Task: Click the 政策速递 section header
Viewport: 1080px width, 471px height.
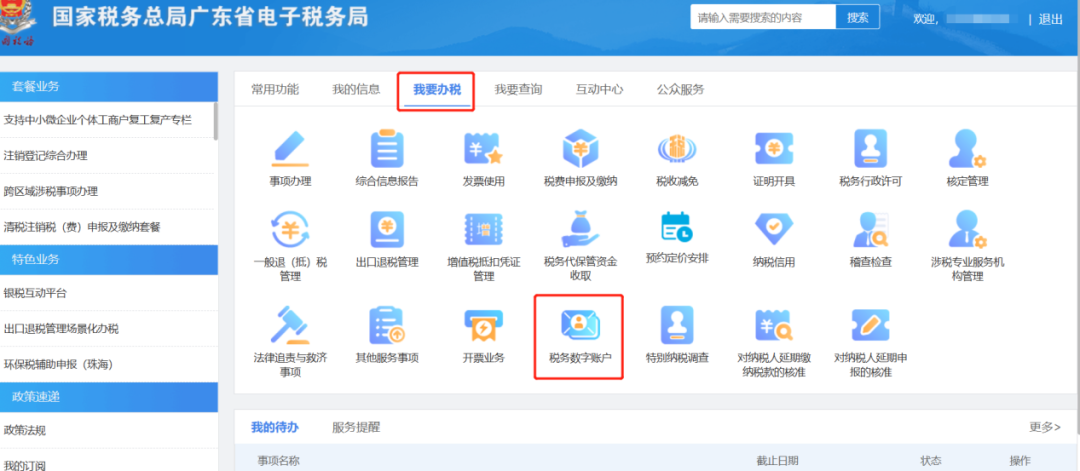Action: (109, 397)
